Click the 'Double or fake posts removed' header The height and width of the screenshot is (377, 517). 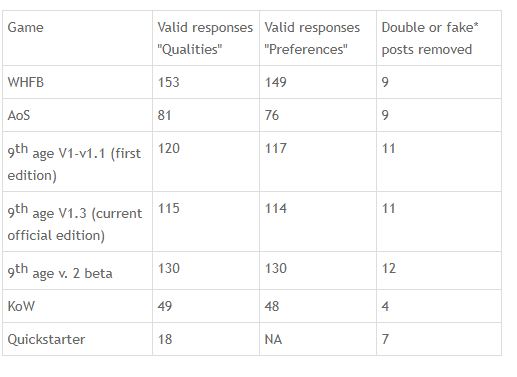[x=439, y=38]
